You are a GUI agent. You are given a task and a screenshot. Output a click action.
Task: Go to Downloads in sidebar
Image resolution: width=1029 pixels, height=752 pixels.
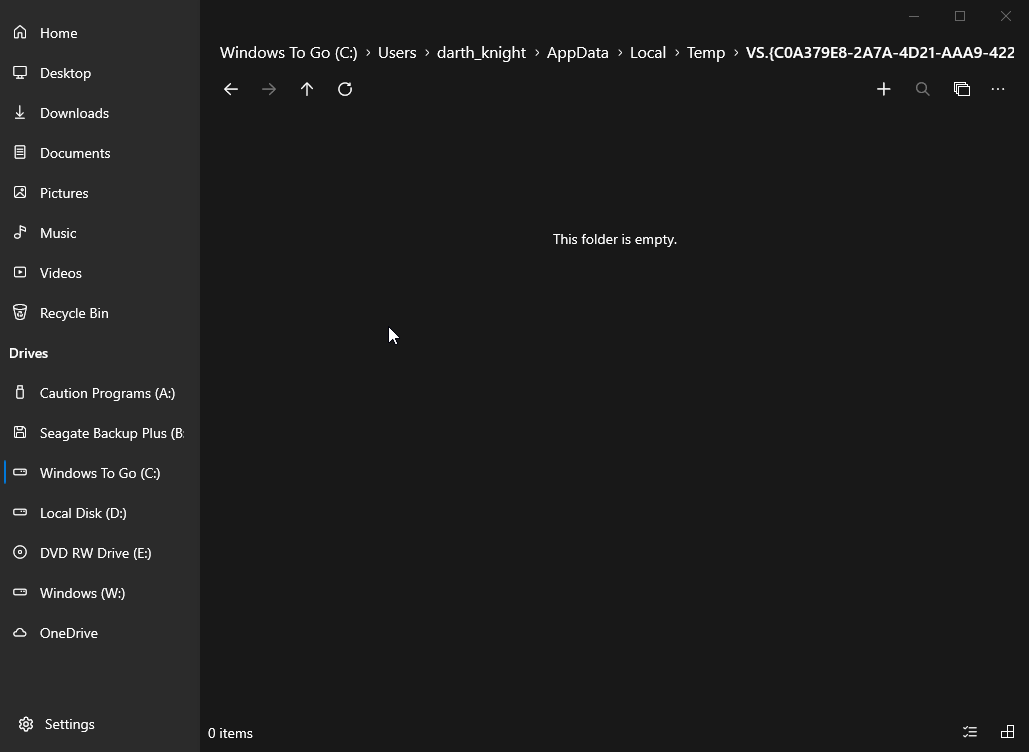click(x=100, y=113)
